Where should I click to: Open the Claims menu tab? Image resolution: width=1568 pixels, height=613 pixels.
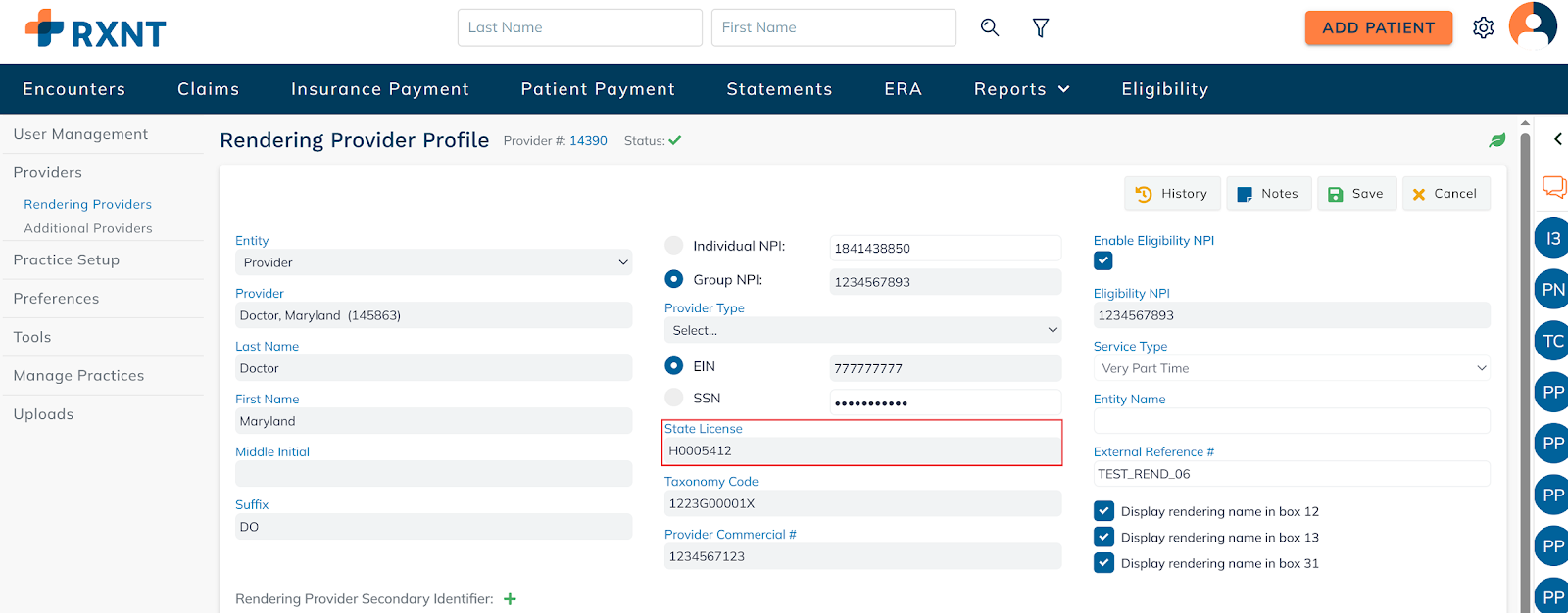[208, 89]
